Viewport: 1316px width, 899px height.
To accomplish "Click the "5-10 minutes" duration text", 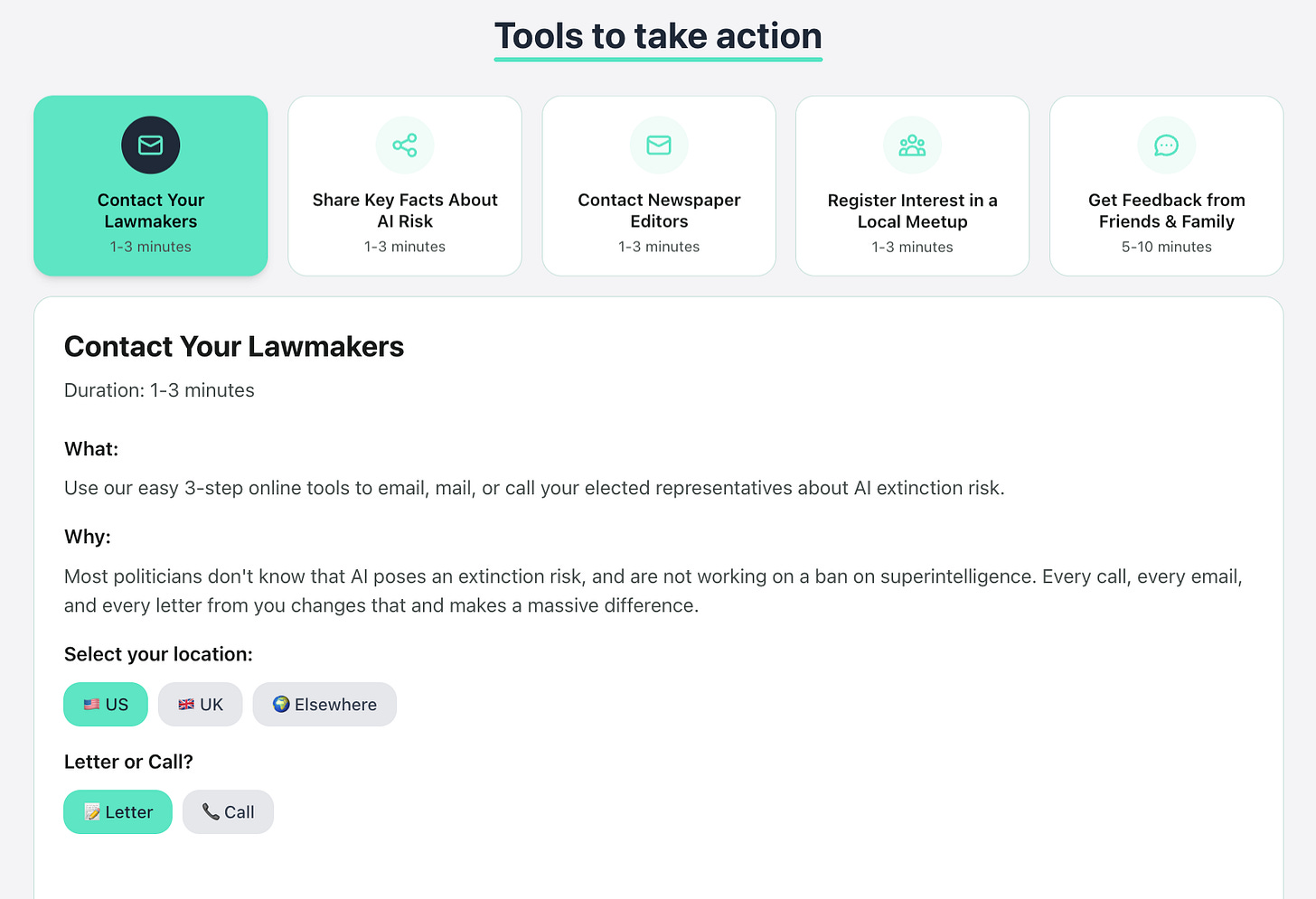I will pyautogui.click(x=1167, y=247).
